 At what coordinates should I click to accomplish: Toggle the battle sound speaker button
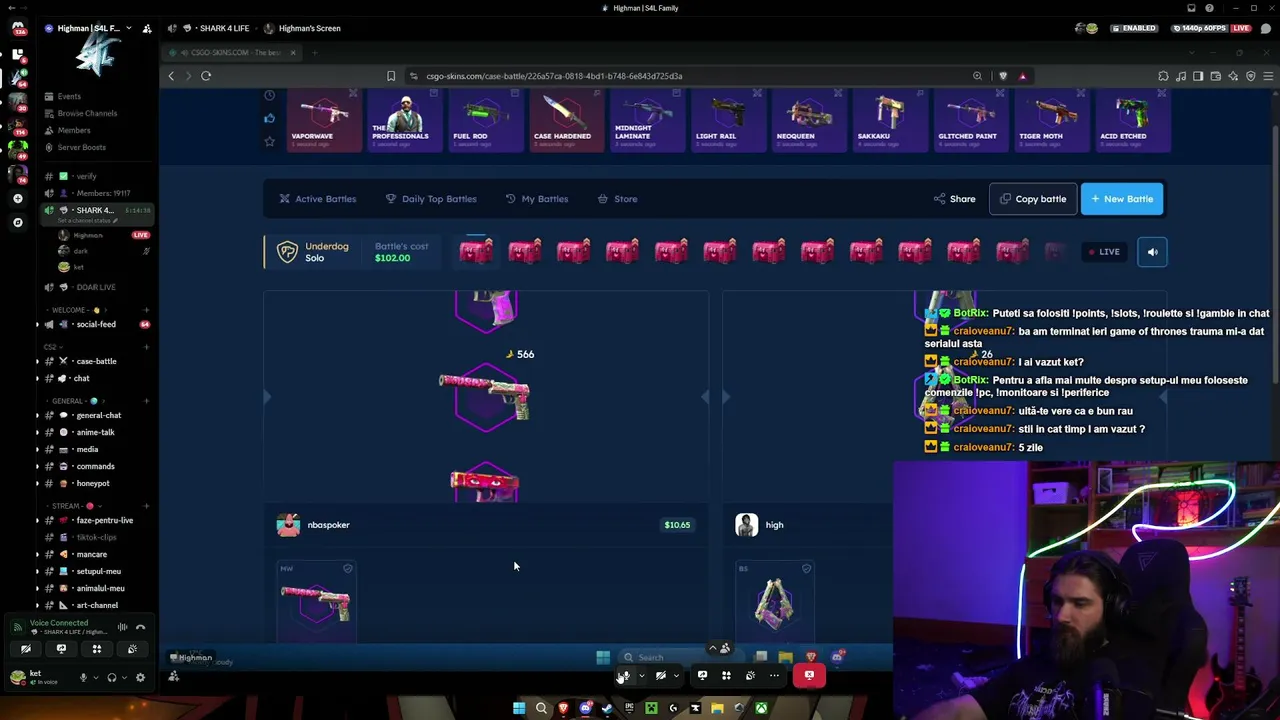[1152, 252]
